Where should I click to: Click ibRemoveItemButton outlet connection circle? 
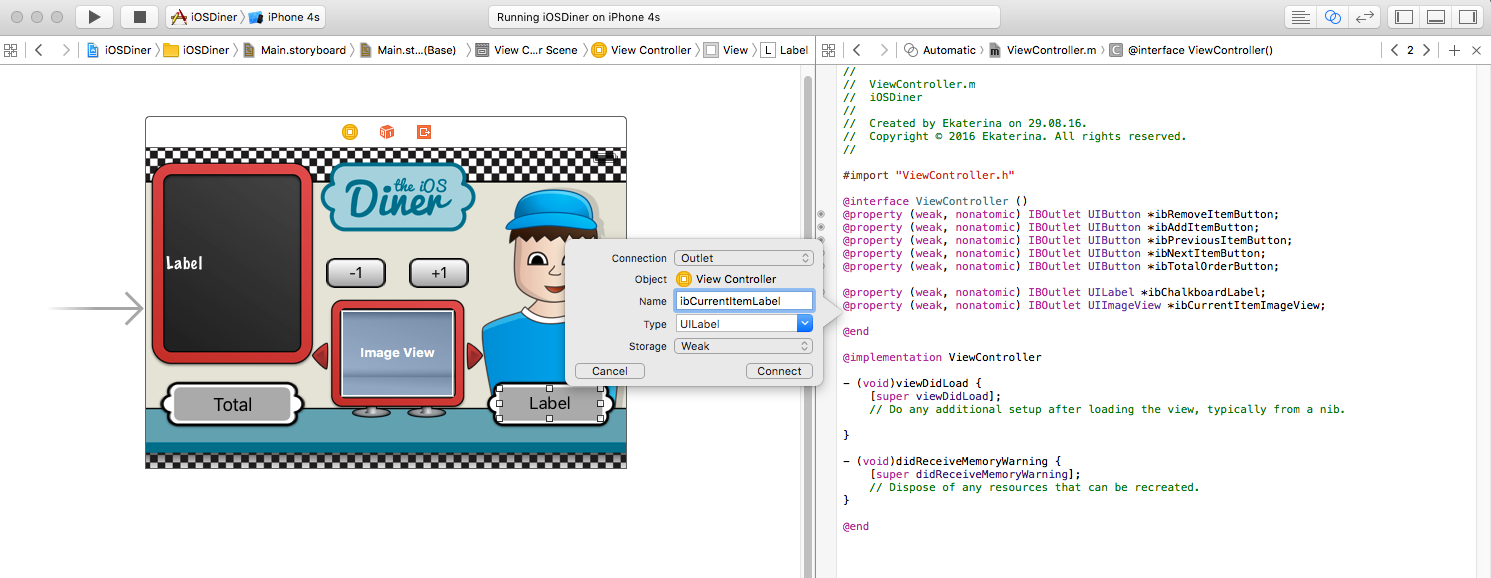[822, 214]
